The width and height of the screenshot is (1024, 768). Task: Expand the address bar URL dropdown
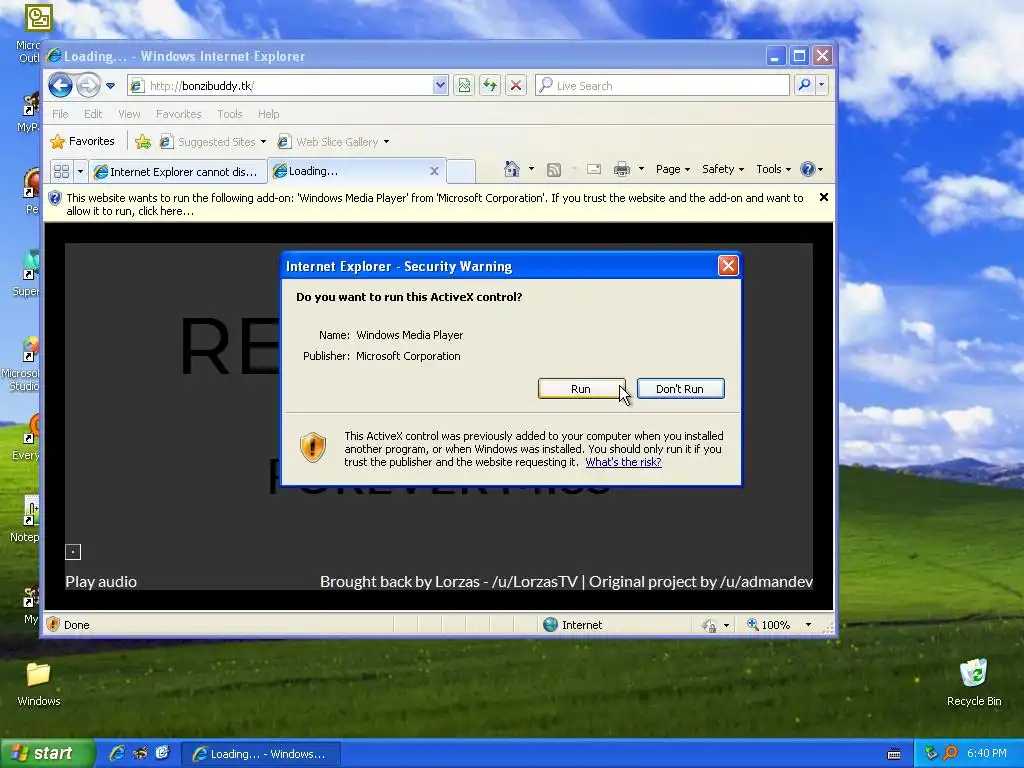point(440,86)
